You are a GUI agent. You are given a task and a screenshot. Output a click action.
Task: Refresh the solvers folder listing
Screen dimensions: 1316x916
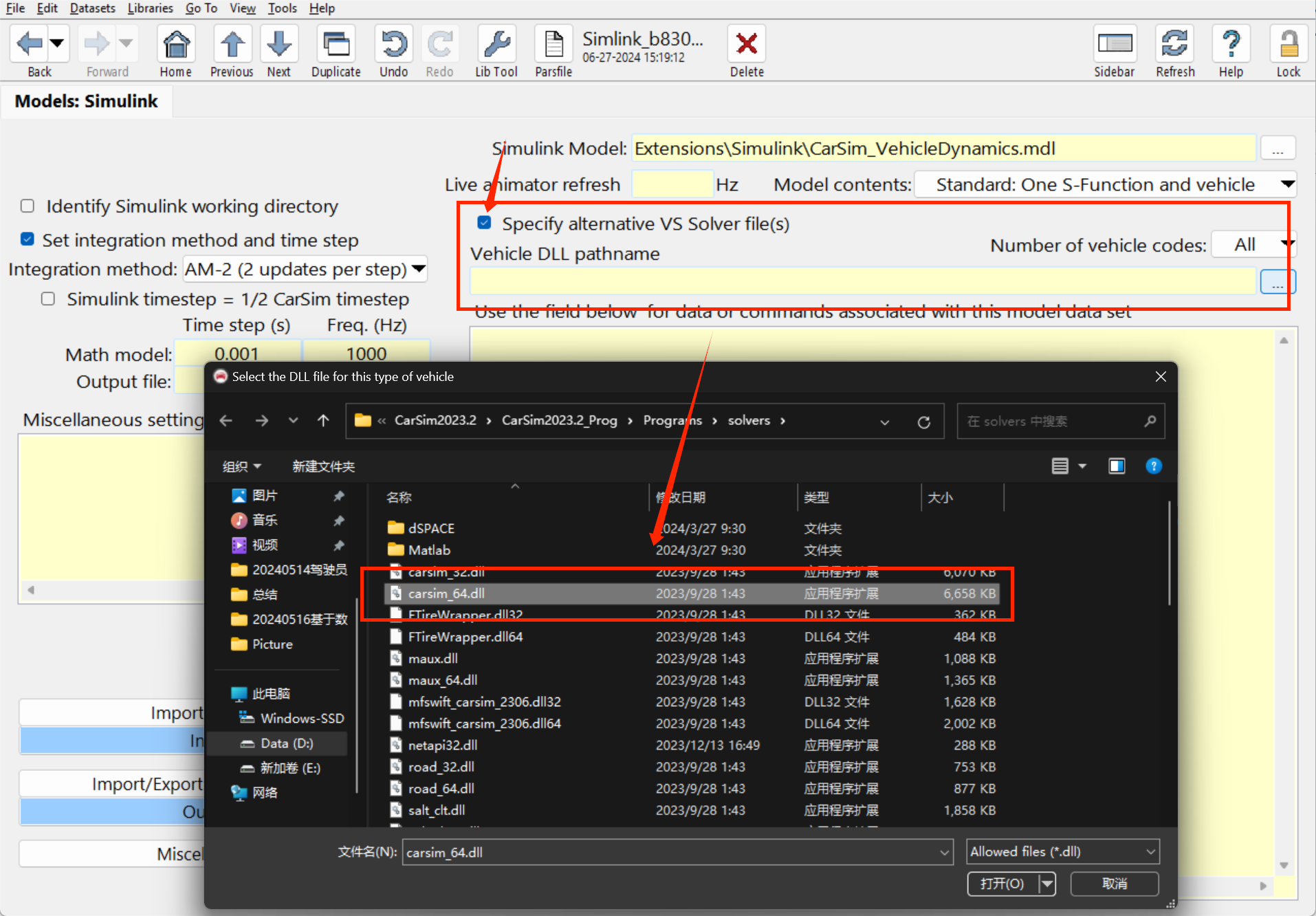click(x=923, y=422)
